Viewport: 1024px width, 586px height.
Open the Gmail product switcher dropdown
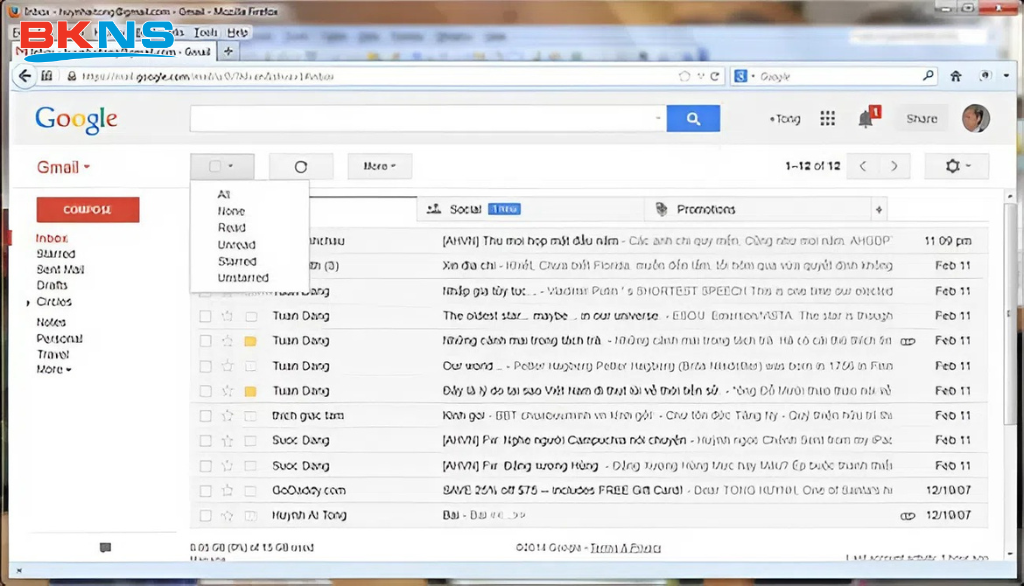coord(64,167)
